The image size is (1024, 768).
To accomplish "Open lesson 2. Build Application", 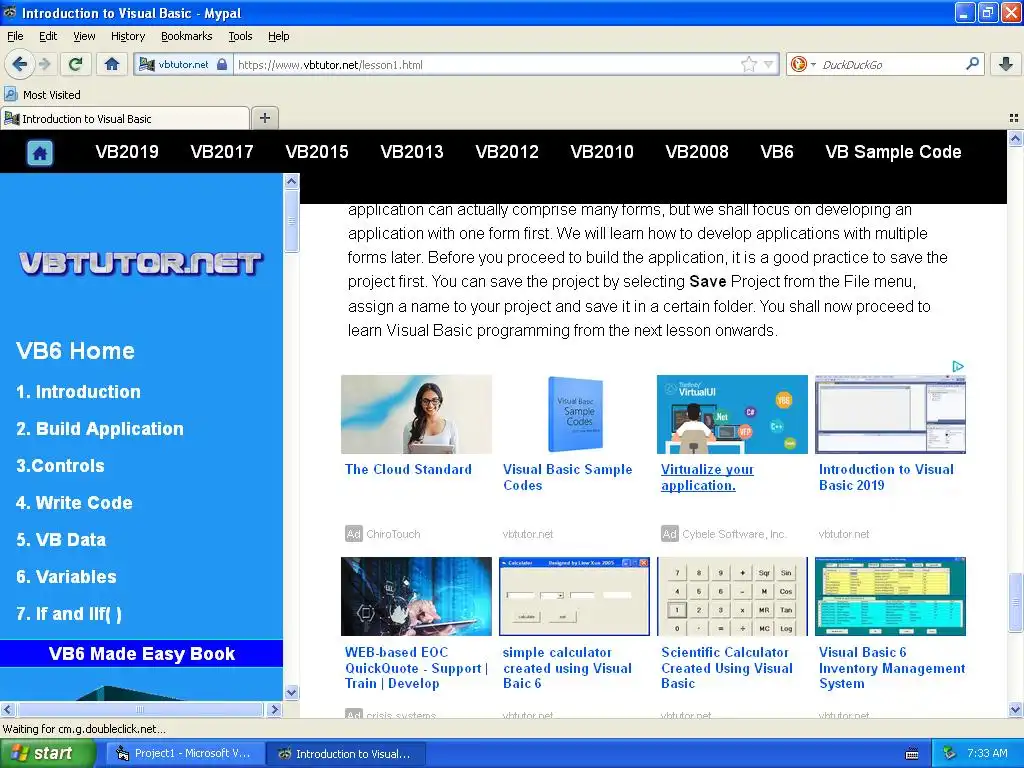I will [x=100, y=429].
